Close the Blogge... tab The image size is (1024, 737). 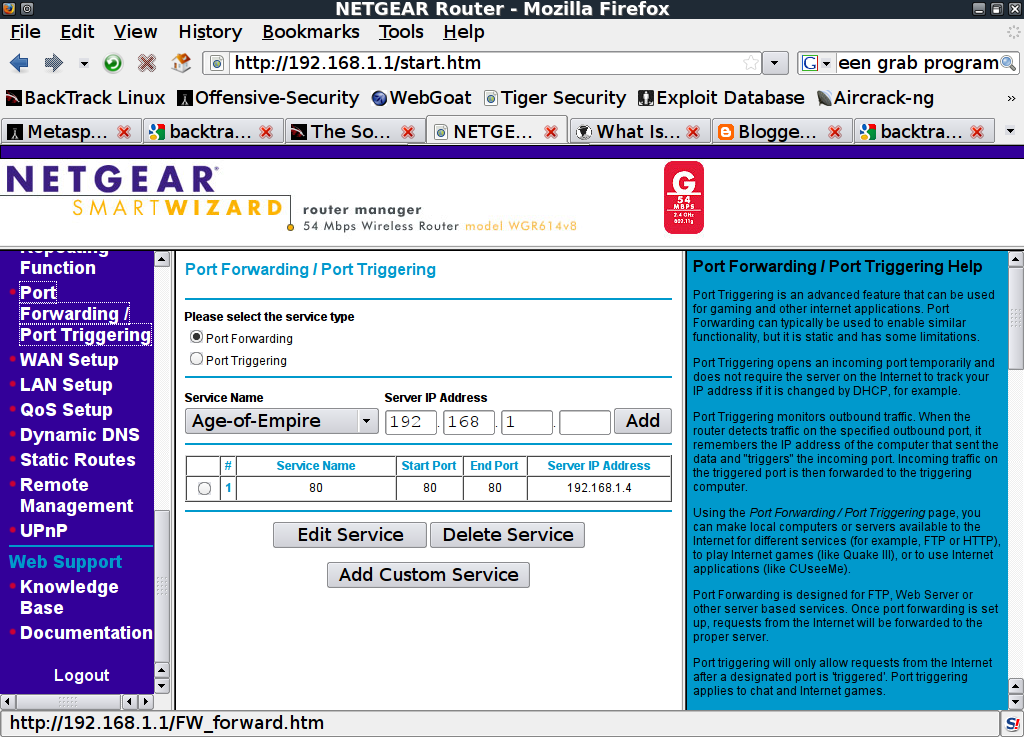tap(835, 133)
